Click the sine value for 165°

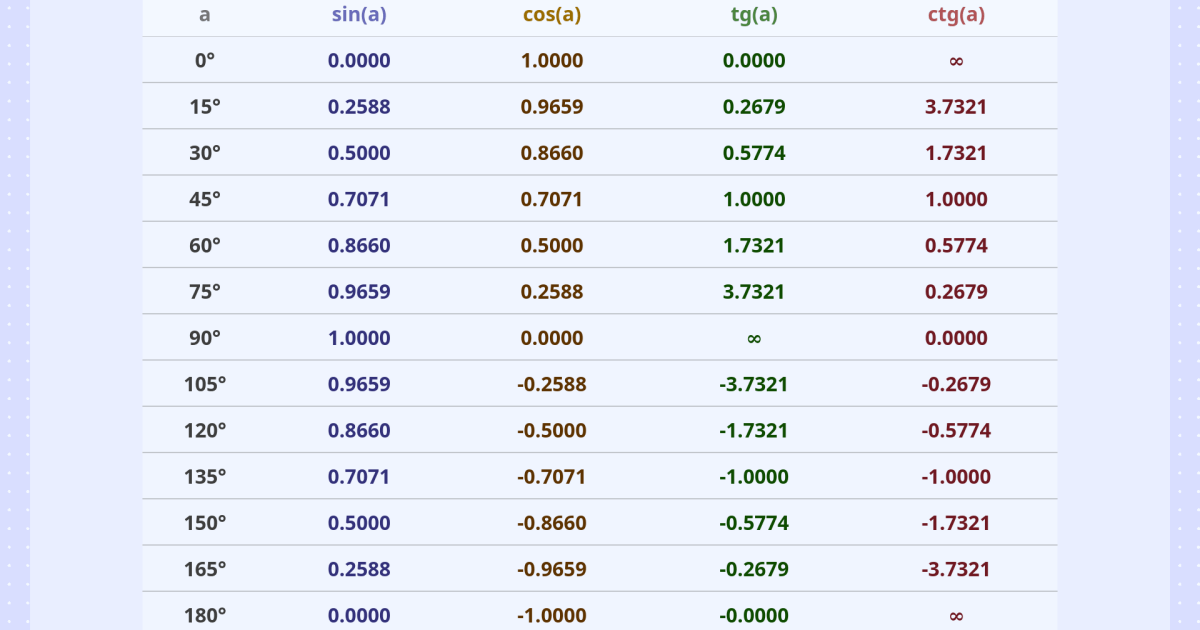pos(359,569)
